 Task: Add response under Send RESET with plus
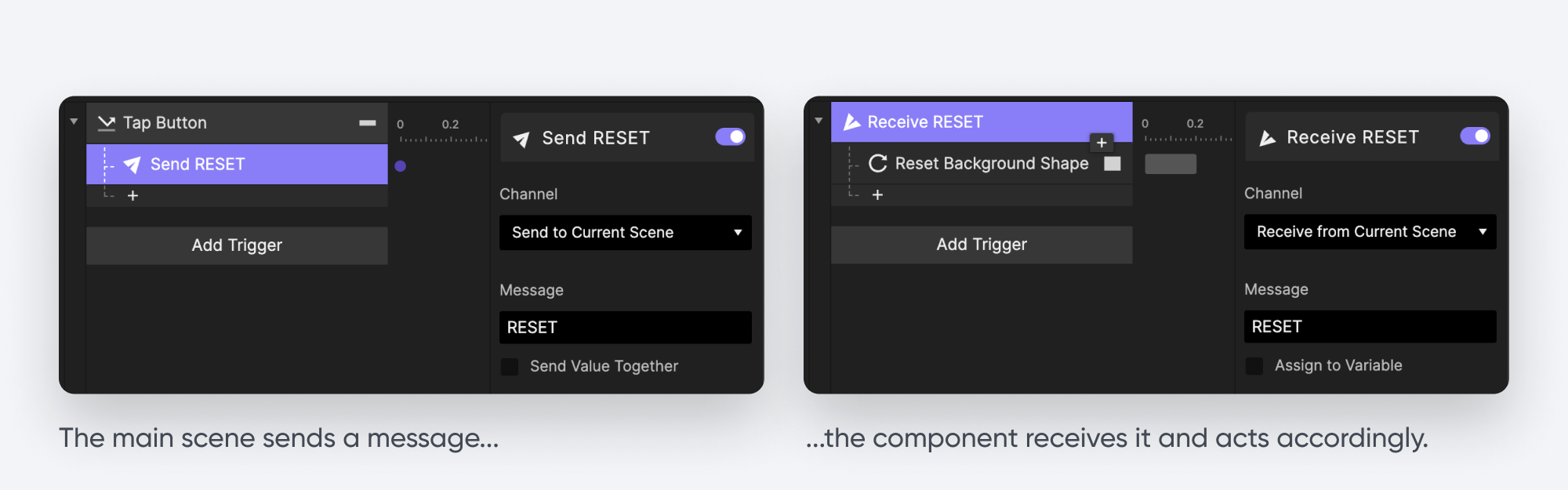point(132,195)
